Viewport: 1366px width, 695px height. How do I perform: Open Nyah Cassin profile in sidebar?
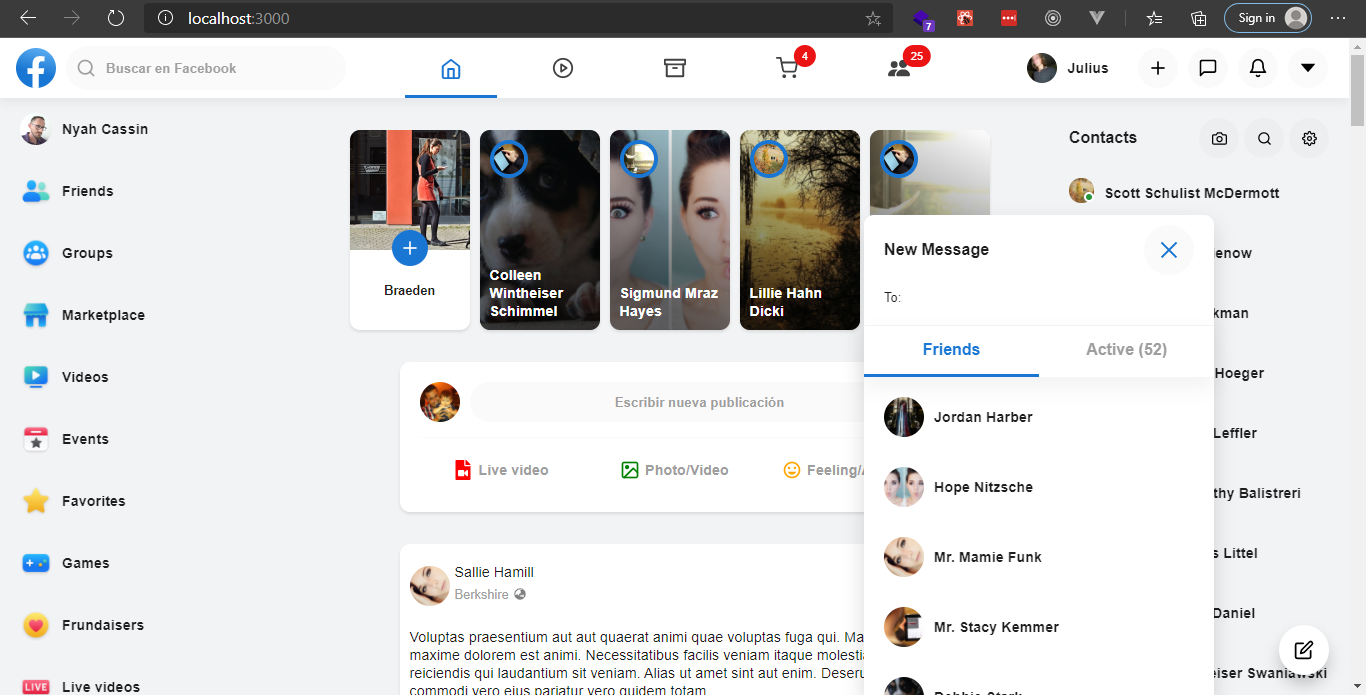pos(85,129)
